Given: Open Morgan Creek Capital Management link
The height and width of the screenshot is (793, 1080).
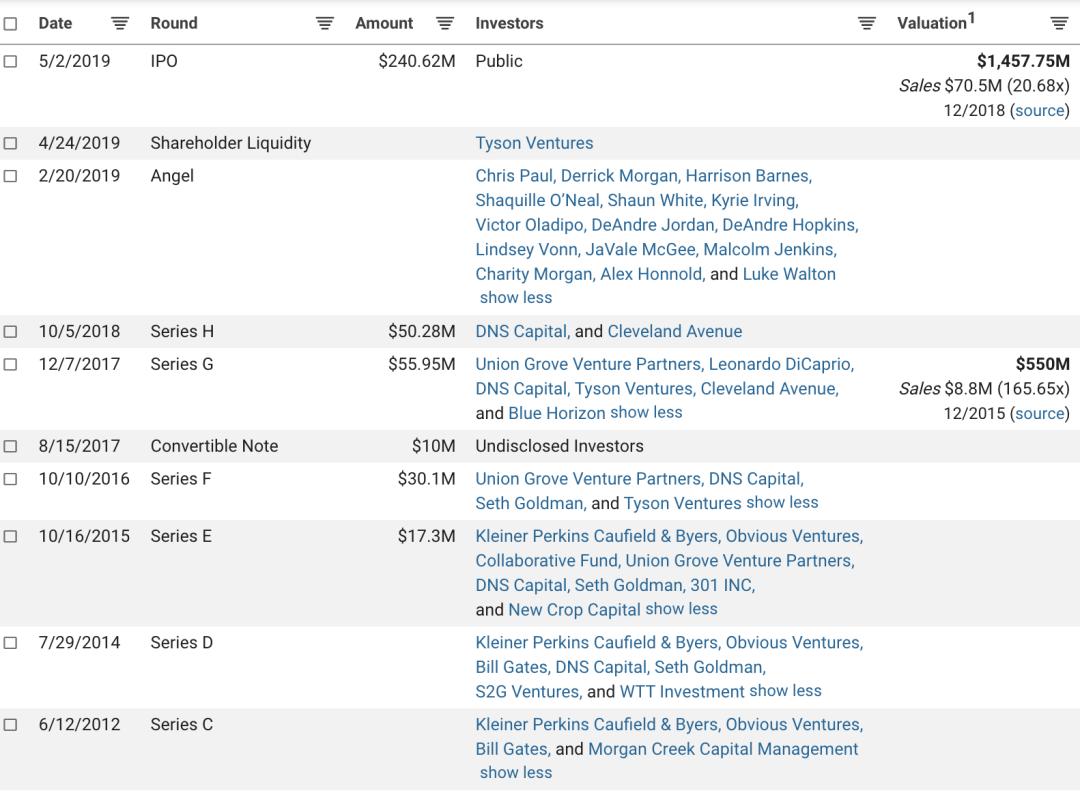Looking at the screenshot, I should [x=723, y=749].
